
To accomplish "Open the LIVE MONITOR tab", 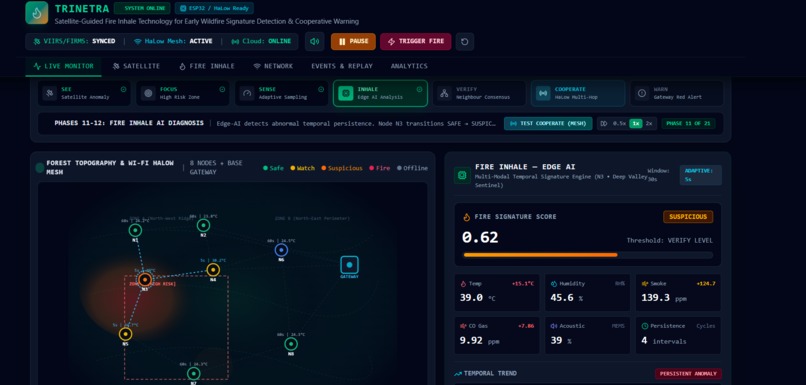I will pyautogui.click(x=63, y=66).
